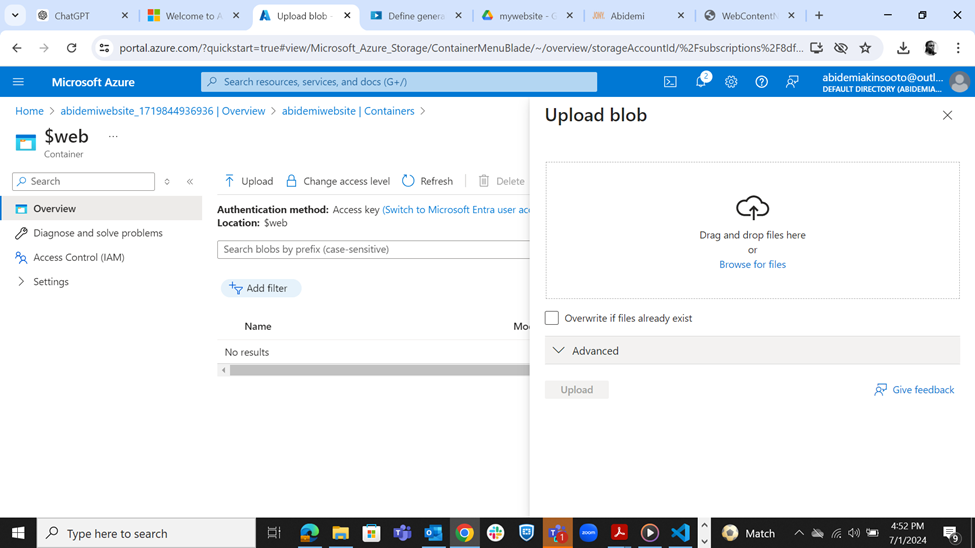Show hidden system tray icons
This screenshot has height=548, width=975.
[799, 533]
